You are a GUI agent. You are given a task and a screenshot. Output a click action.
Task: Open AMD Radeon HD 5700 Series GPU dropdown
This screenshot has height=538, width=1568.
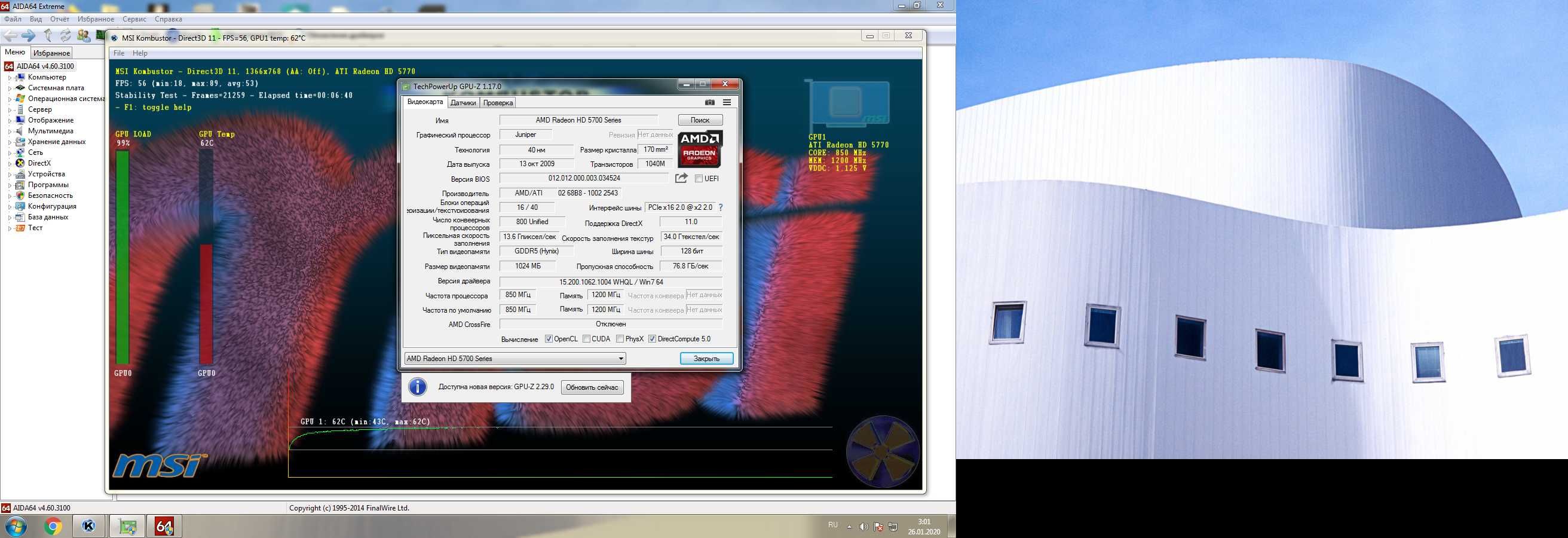515,359
